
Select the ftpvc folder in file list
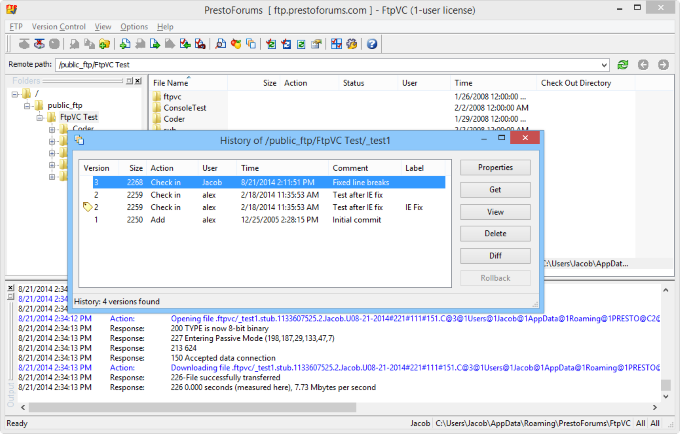tap(167, 96)
